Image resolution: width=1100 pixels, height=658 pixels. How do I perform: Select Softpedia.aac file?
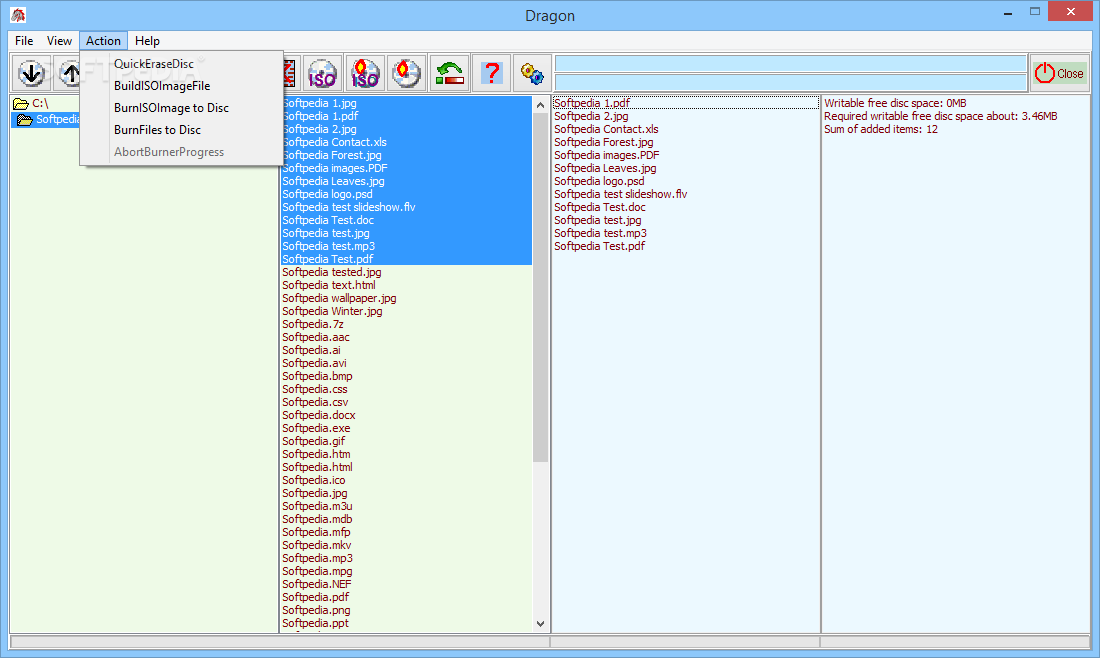coord(316,337)
